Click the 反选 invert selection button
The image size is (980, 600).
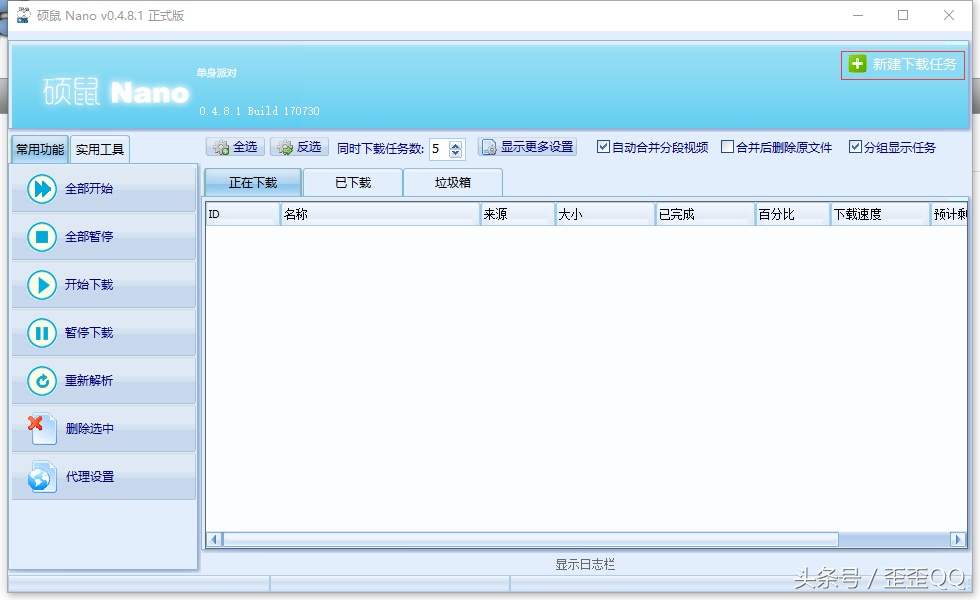[299, 146]
